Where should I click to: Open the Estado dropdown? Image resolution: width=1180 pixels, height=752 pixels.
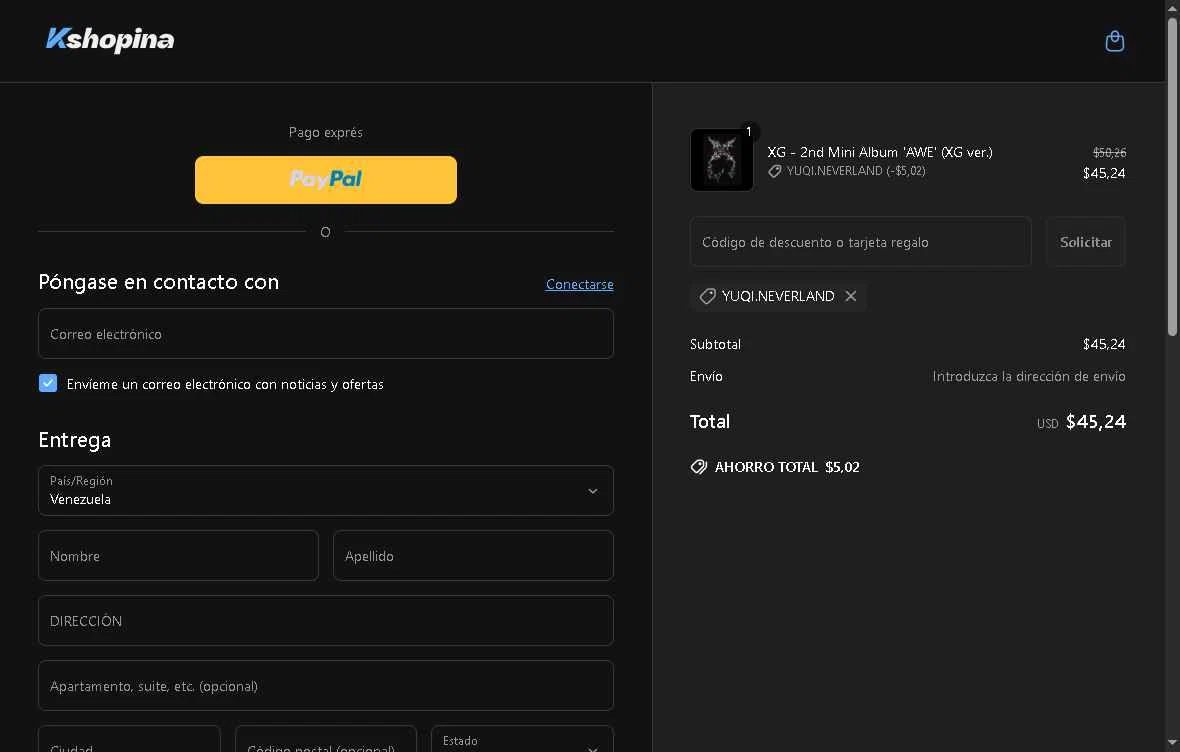(x=522, y=739)
